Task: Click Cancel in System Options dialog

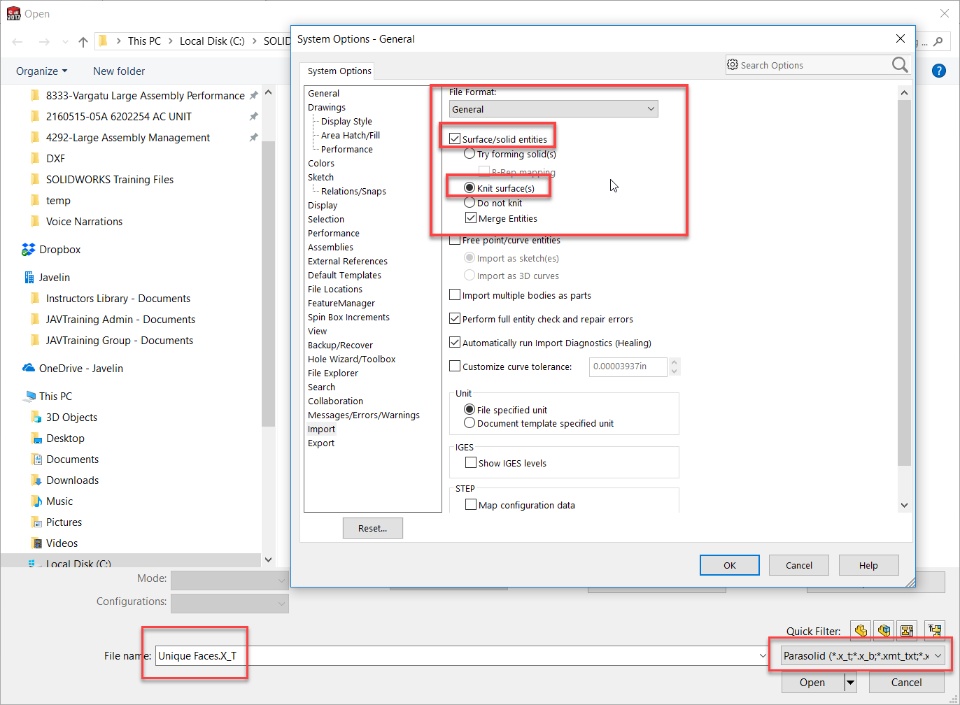Action: tap(798, 565)
